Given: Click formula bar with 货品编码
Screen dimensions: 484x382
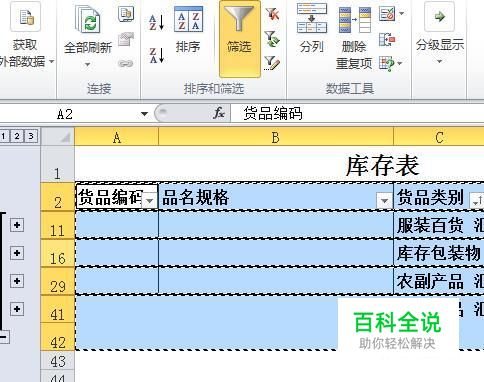Looking at the screenshot, I should click(x=357, y=113).
